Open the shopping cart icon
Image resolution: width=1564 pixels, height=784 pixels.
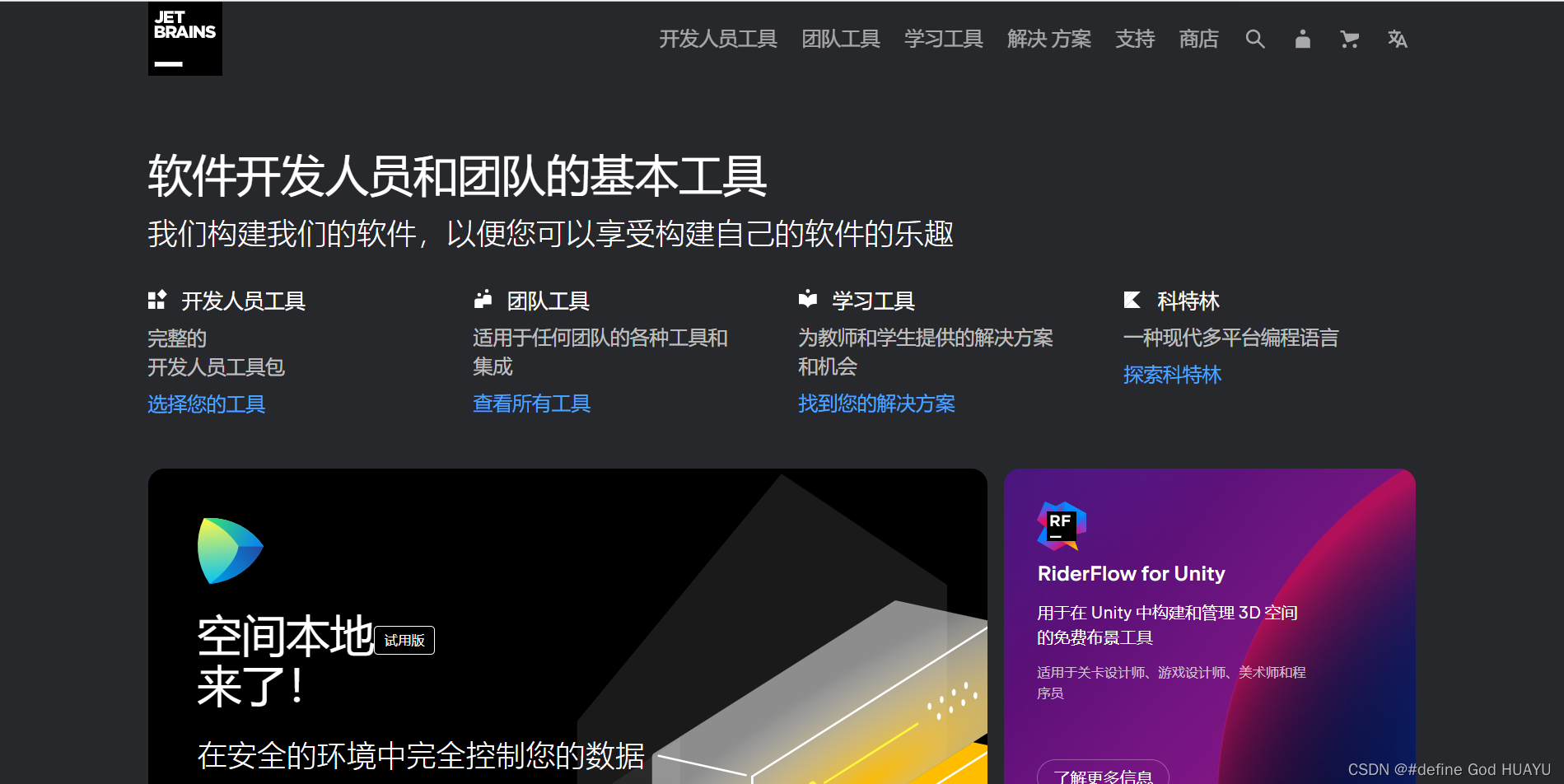point(1349,39)
